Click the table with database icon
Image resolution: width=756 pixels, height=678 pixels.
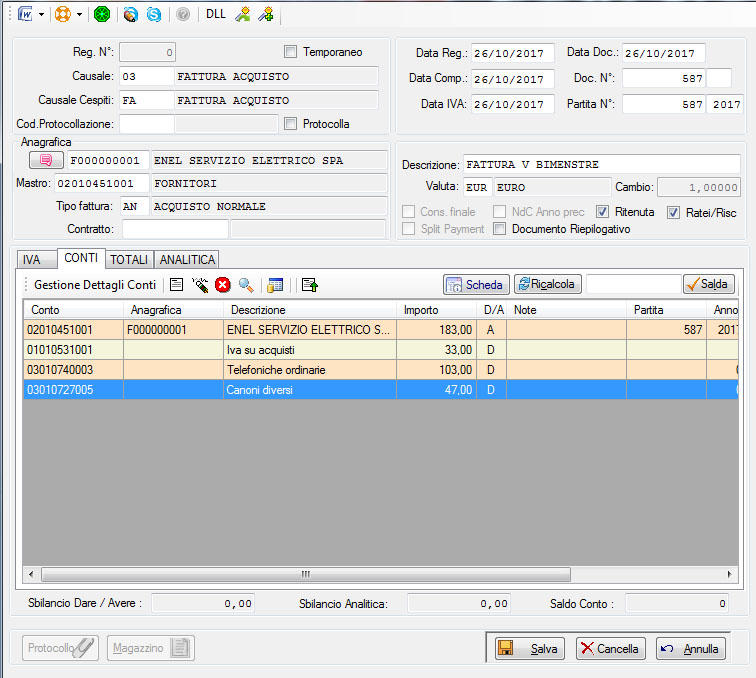tap(275, 285)
